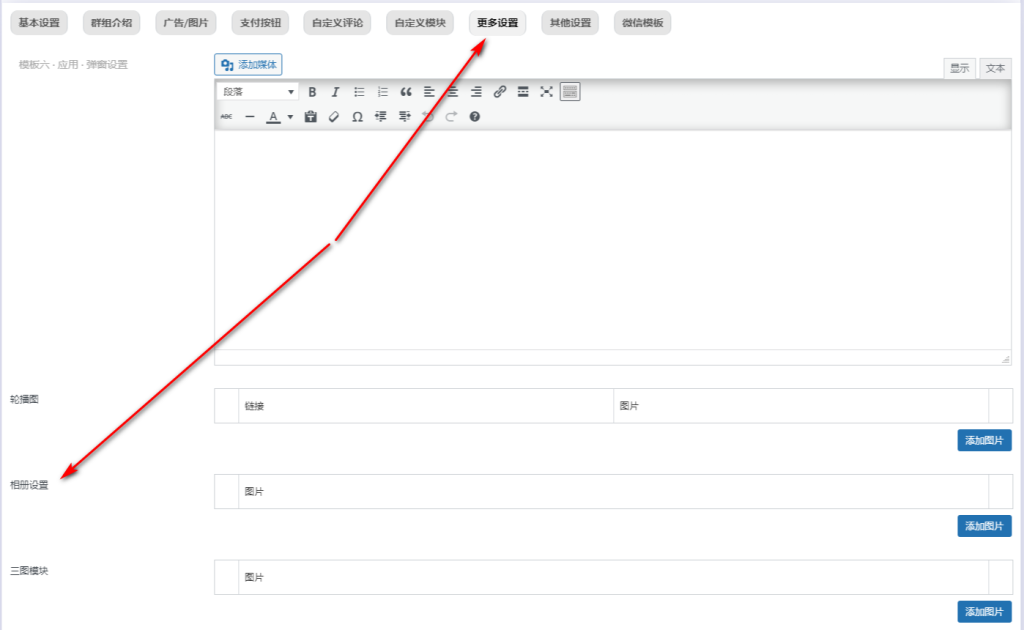Switch editor to 文本 mode
The height and width of the screenshot is (630, 1024).
pos(995,68)
